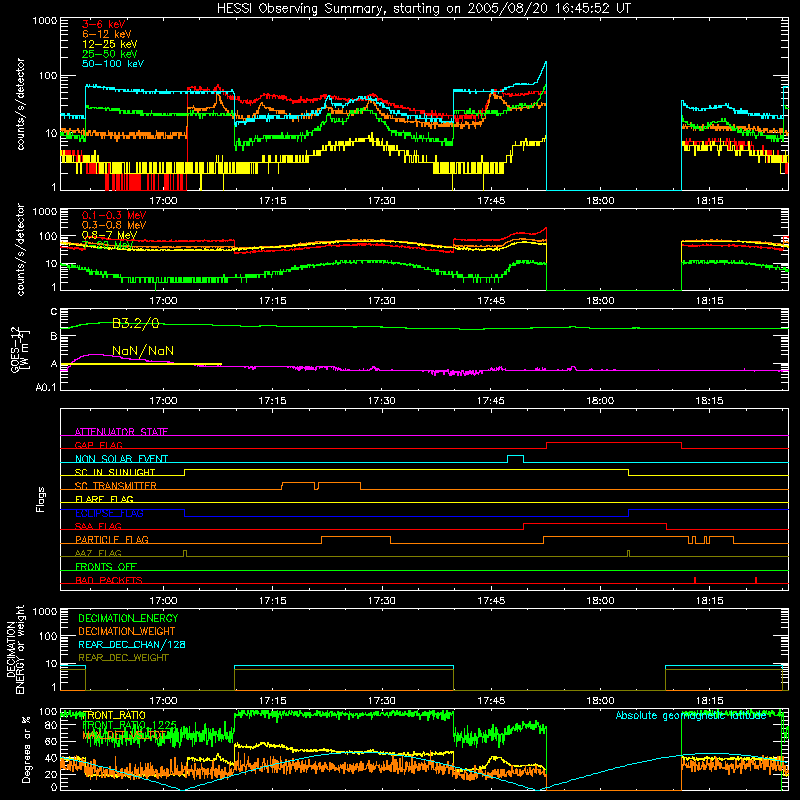This screenshot has height=800, width=800.
Task: Click the orange MAX_DET_VS_TOT legend label
Action: (124, 735)
